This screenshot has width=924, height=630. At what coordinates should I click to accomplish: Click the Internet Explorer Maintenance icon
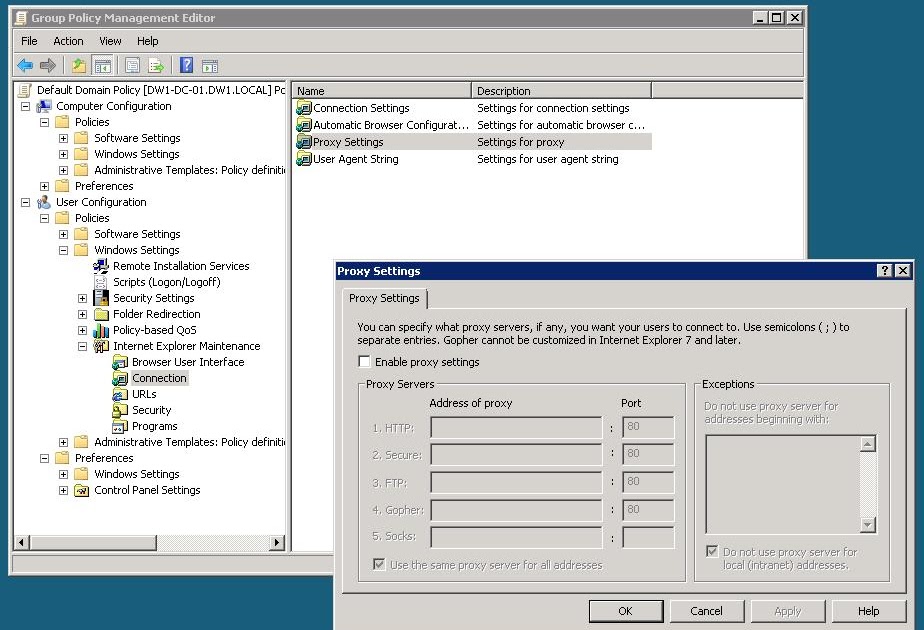(x=101, y=346)
